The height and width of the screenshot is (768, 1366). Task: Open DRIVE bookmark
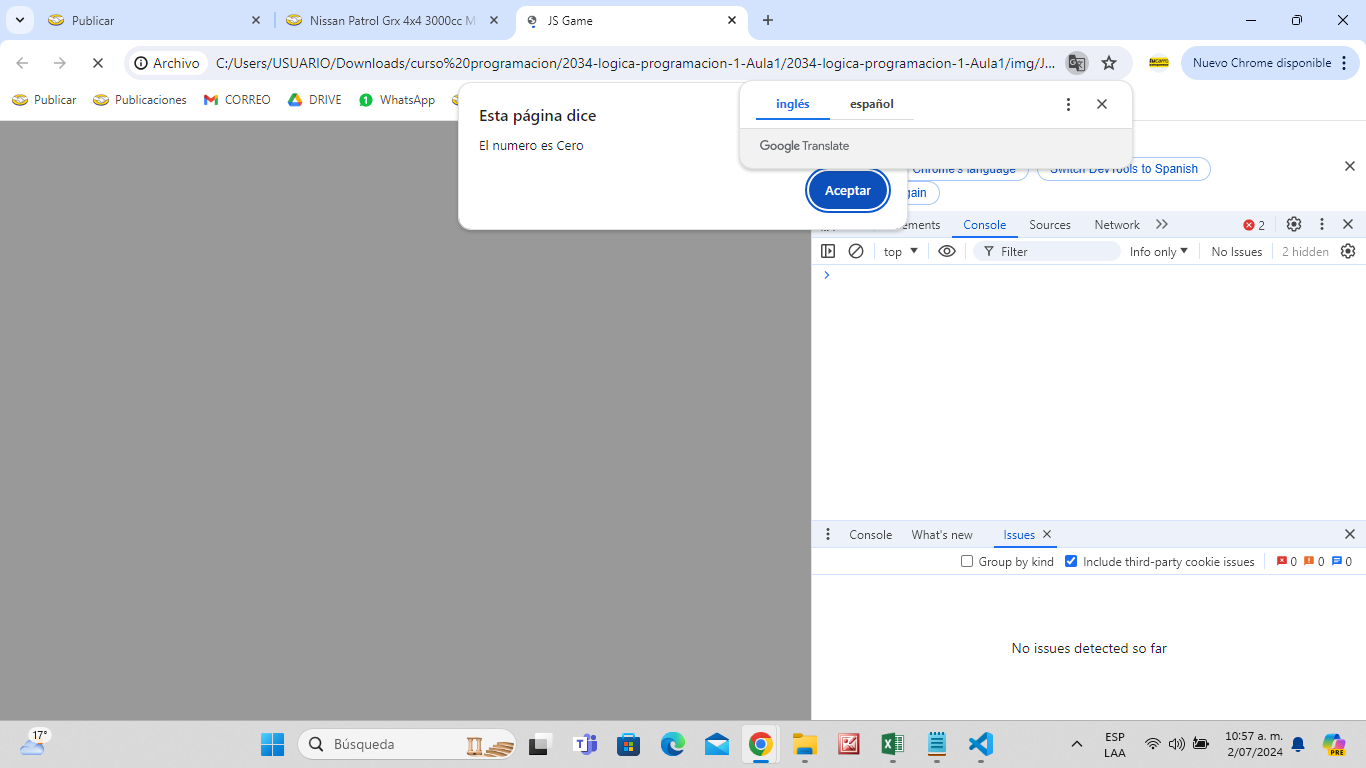coord(315,100)
